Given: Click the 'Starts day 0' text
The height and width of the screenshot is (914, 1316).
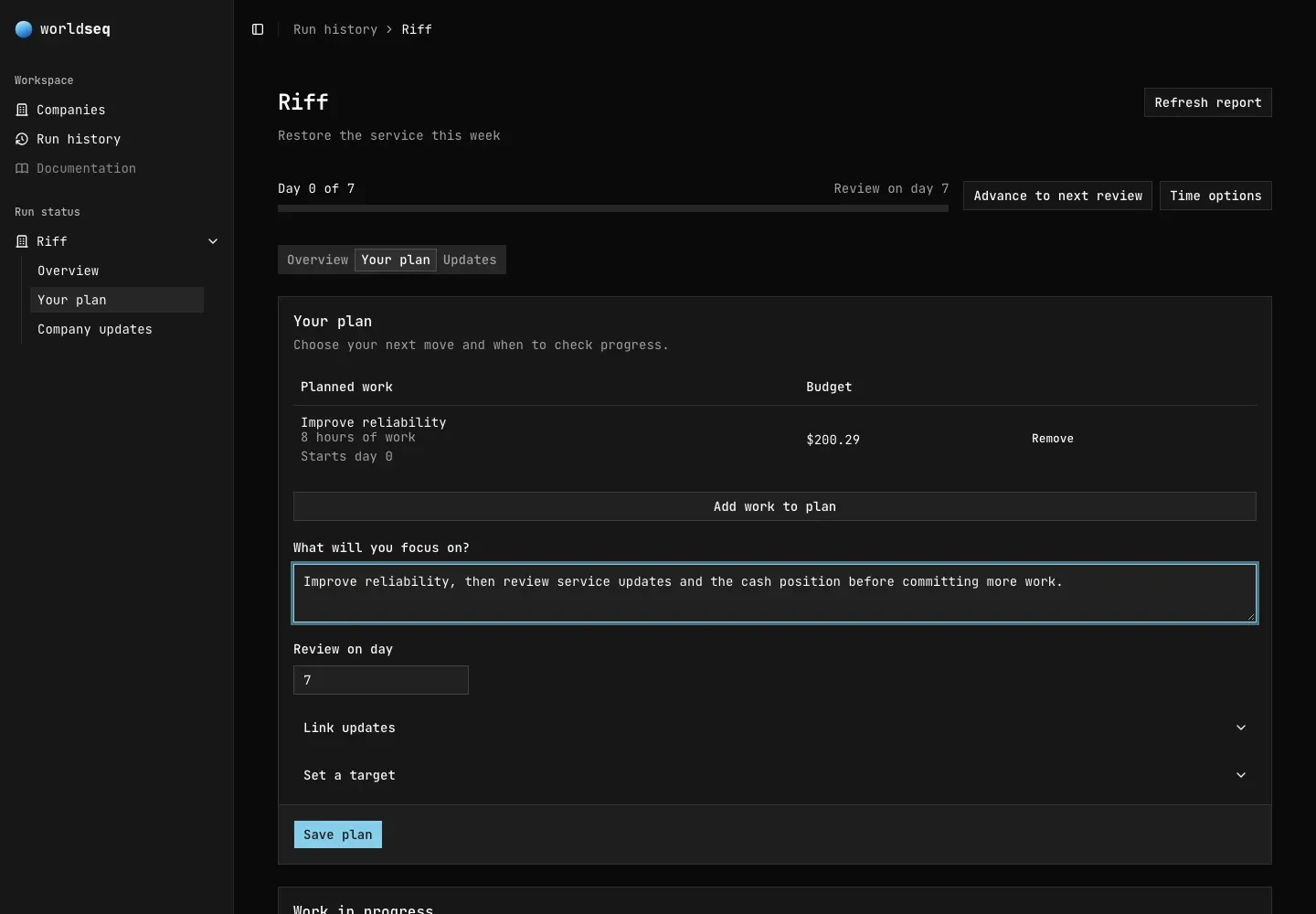Looking at the screenshot, I should 346,456.
